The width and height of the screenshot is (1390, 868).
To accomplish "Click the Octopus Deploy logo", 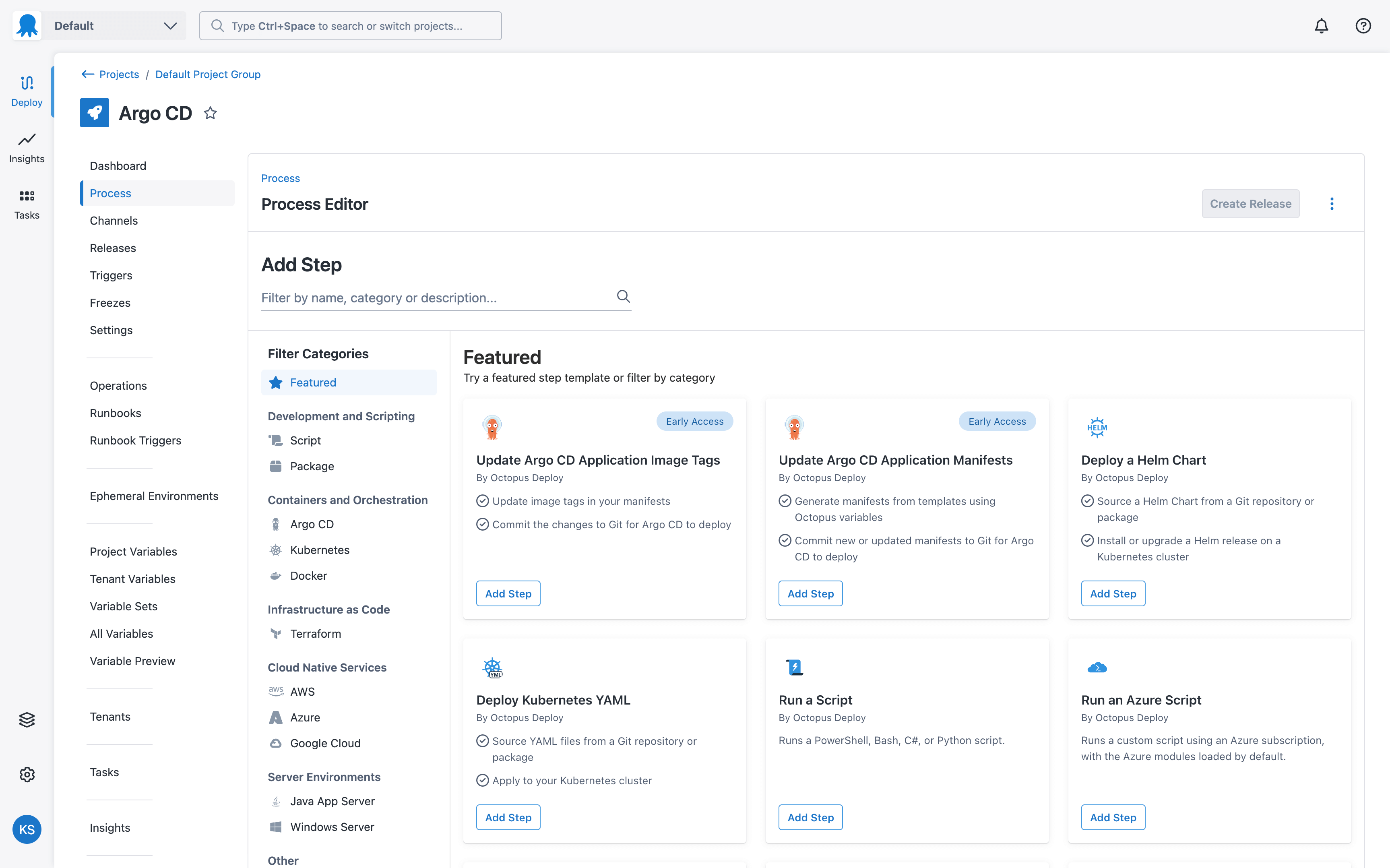I will coord(27,25).
